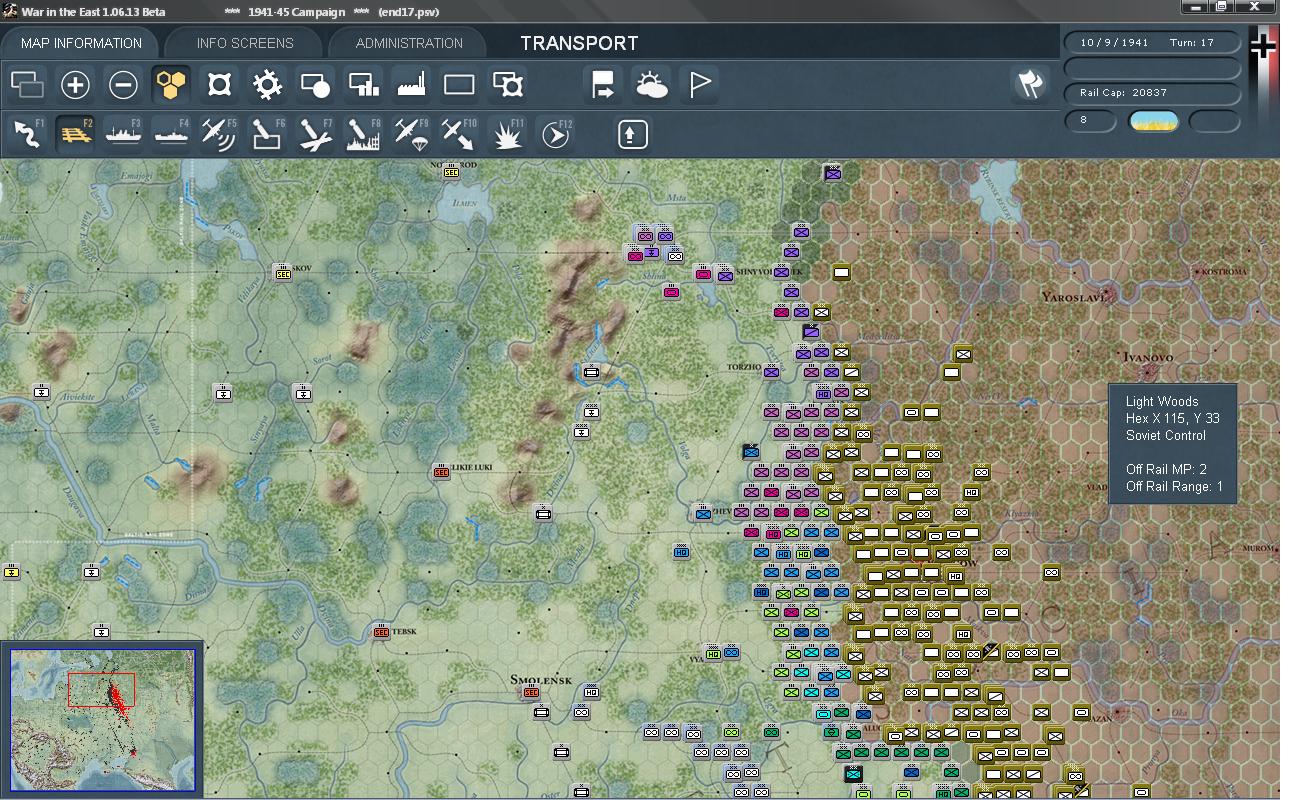The image size is (1289, 807).
Task: Toggle the rectangle-with-gear overlay button
Action: point(508,85)
